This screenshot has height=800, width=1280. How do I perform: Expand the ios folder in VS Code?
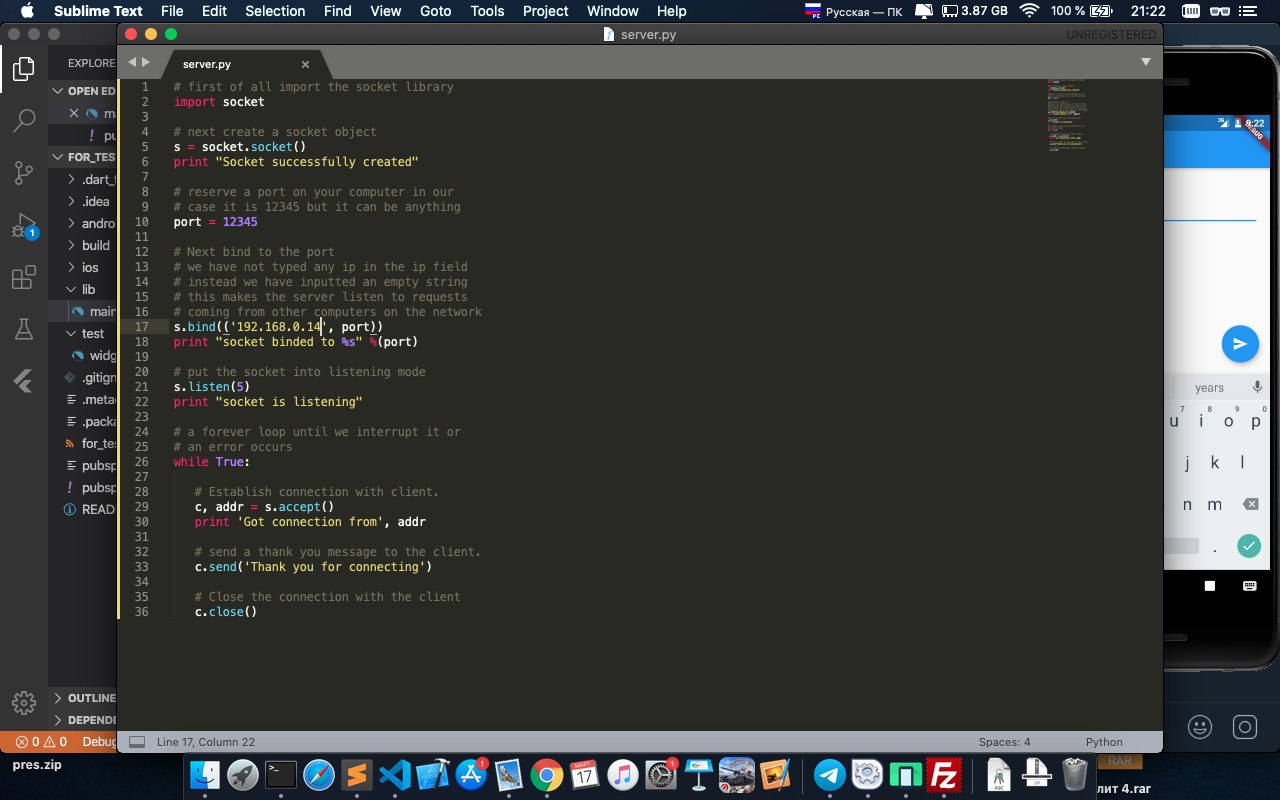(x=71, y=267)
